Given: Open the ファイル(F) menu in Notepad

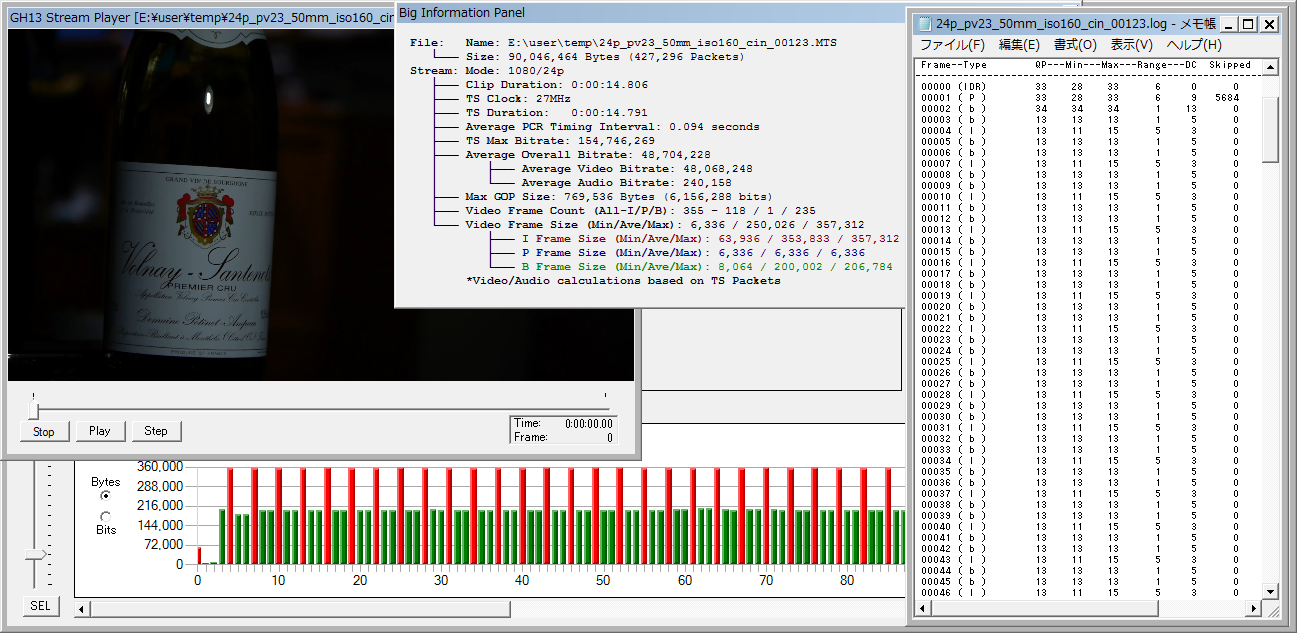Looking at the screenshot, I should pyautogui.click(x=951, y=45).
